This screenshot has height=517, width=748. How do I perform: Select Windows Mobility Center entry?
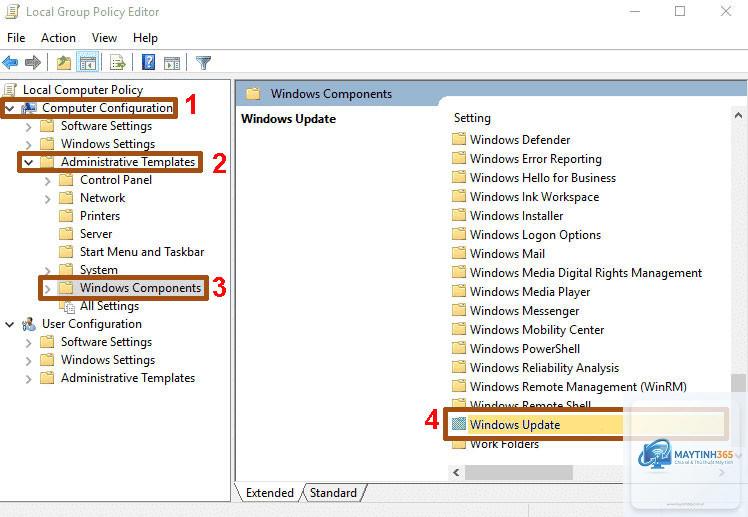pos(537,330)
